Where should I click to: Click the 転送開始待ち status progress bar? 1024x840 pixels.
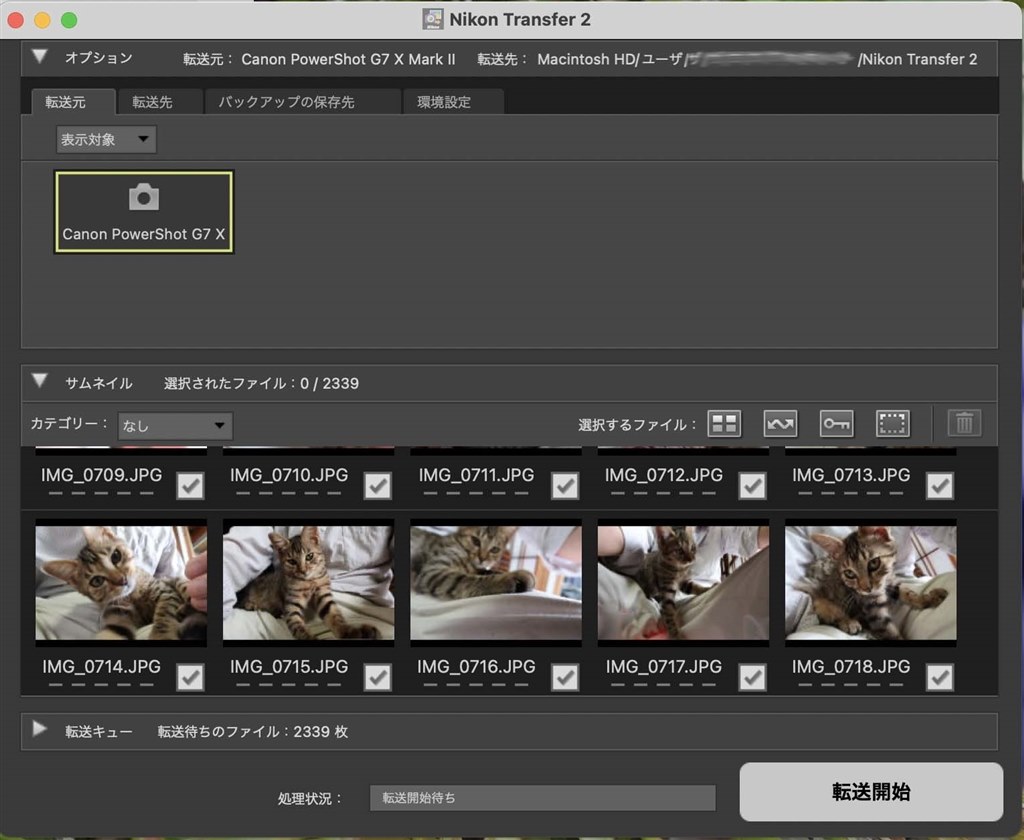(x=543, y=798)
